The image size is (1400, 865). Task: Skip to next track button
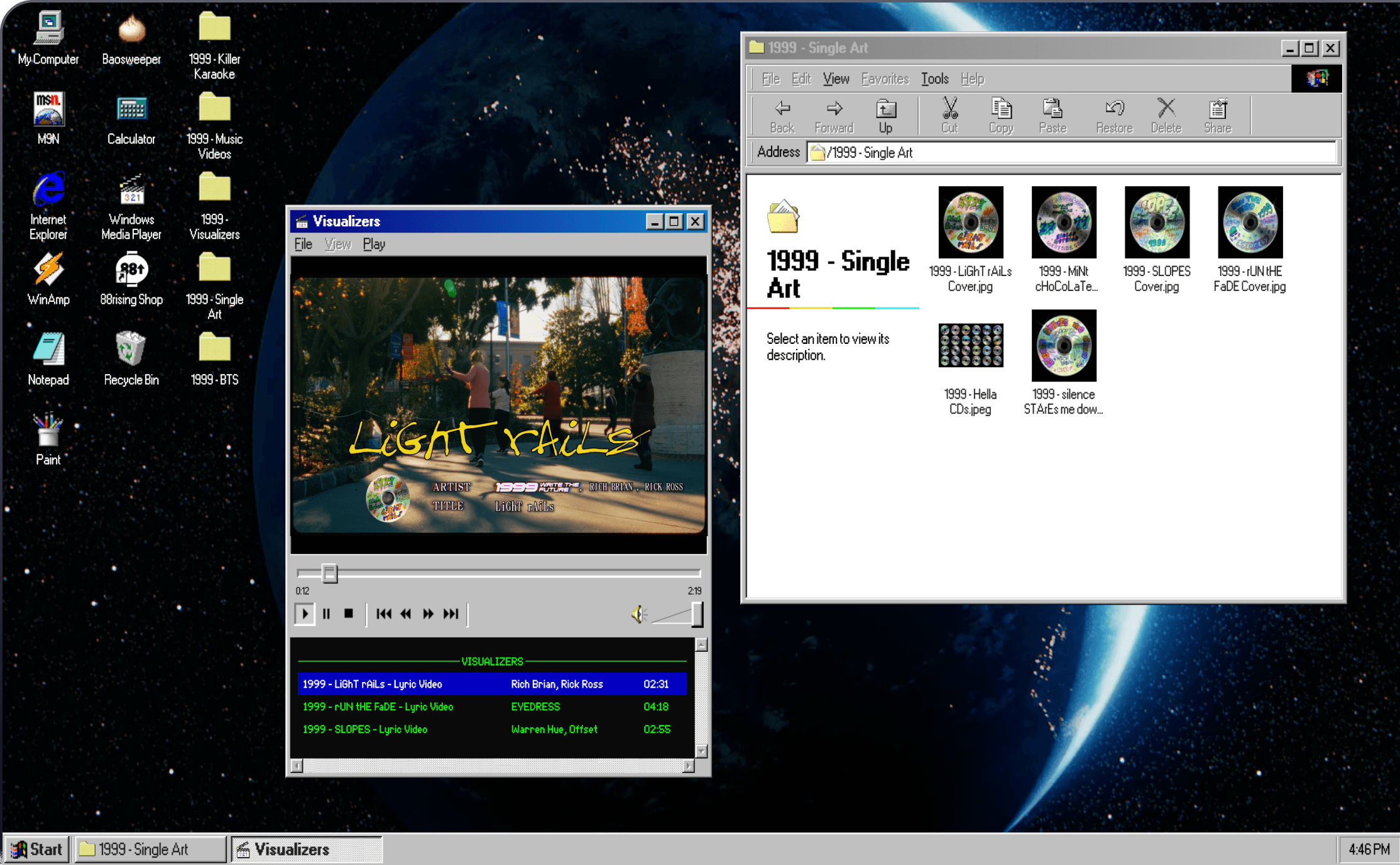pos(451,614)
